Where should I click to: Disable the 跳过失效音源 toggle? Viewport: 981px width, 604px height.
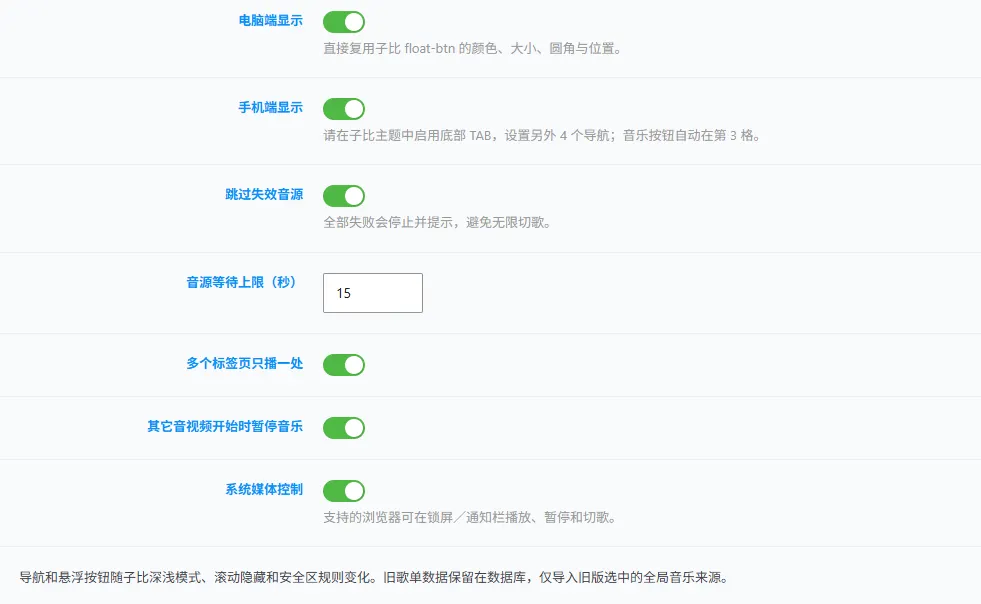coord(343,196)
